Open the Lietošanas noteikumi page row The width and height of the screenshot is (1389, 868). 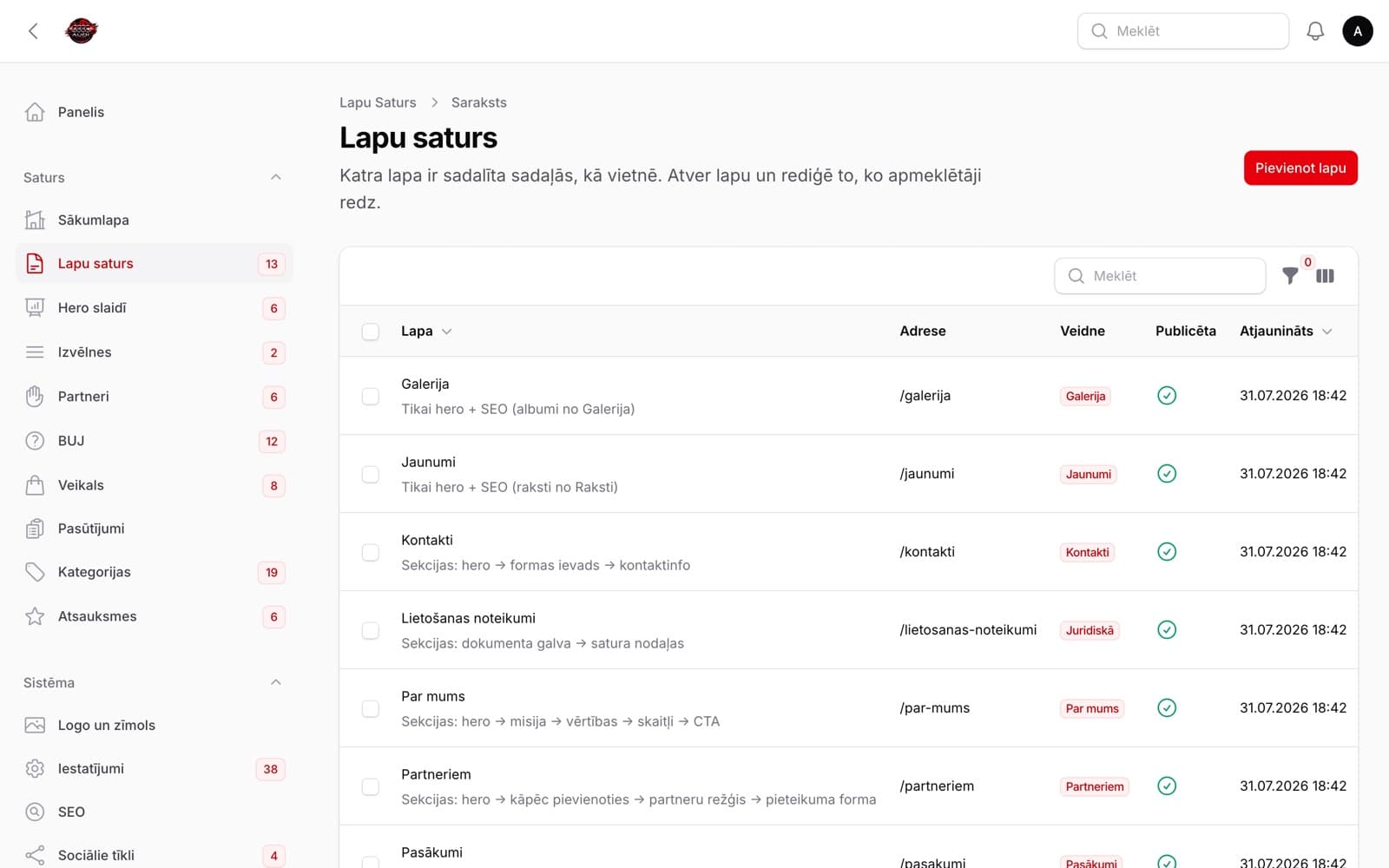click(848, 630)
